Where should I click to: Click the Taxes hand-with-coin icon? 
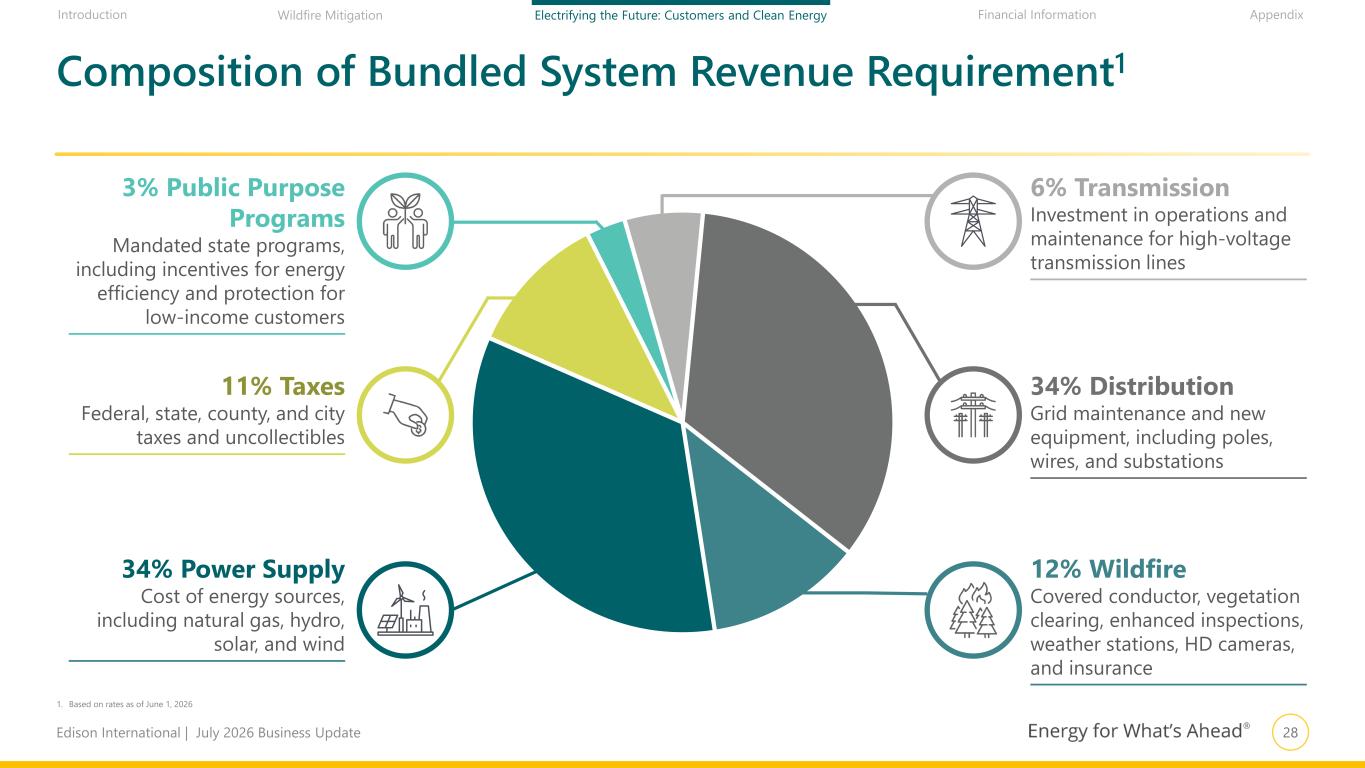[x=406, y=415]
